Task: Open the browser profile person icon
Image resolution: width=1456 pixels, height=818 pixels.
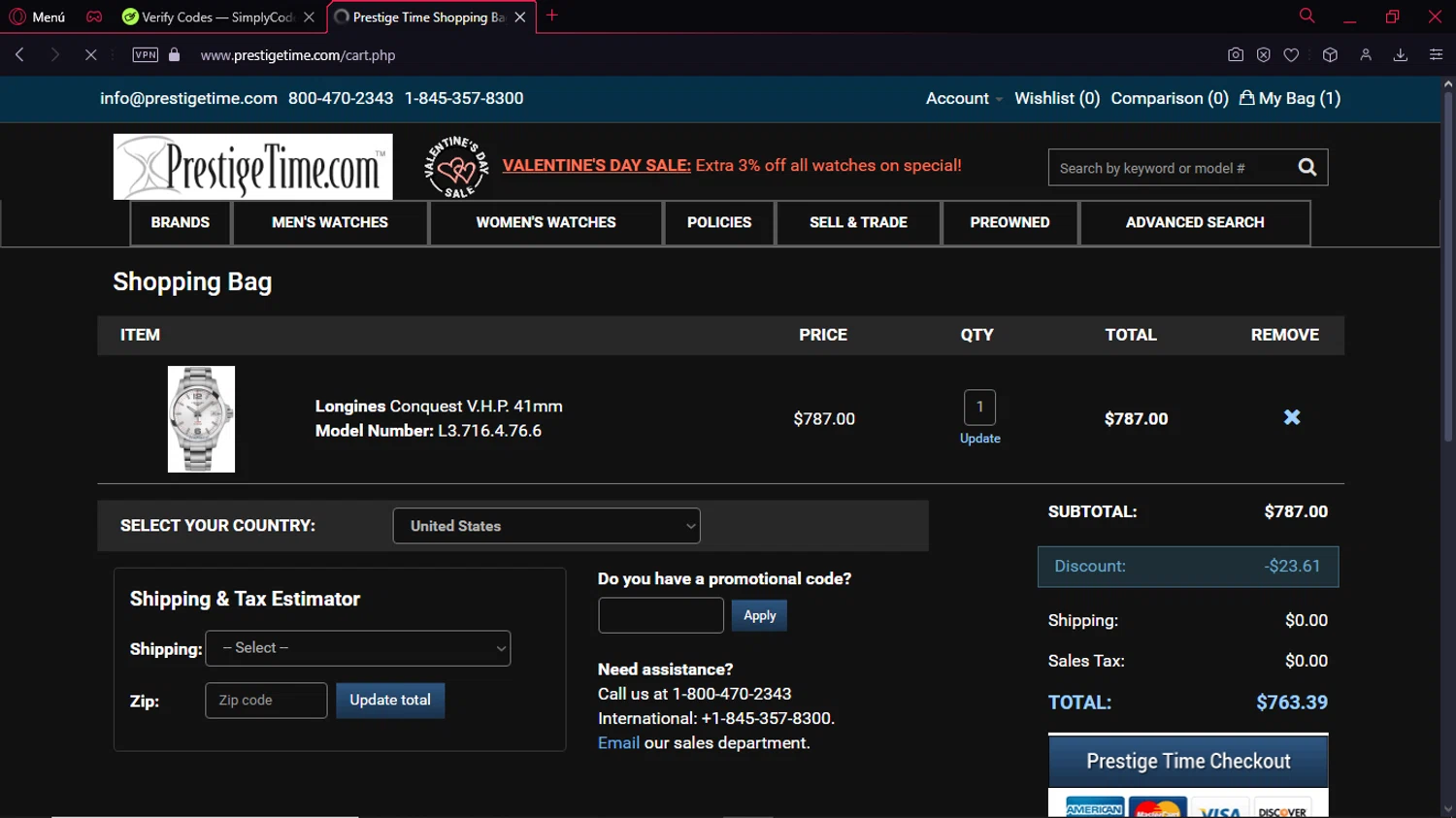Action: tap(1366, 55)
